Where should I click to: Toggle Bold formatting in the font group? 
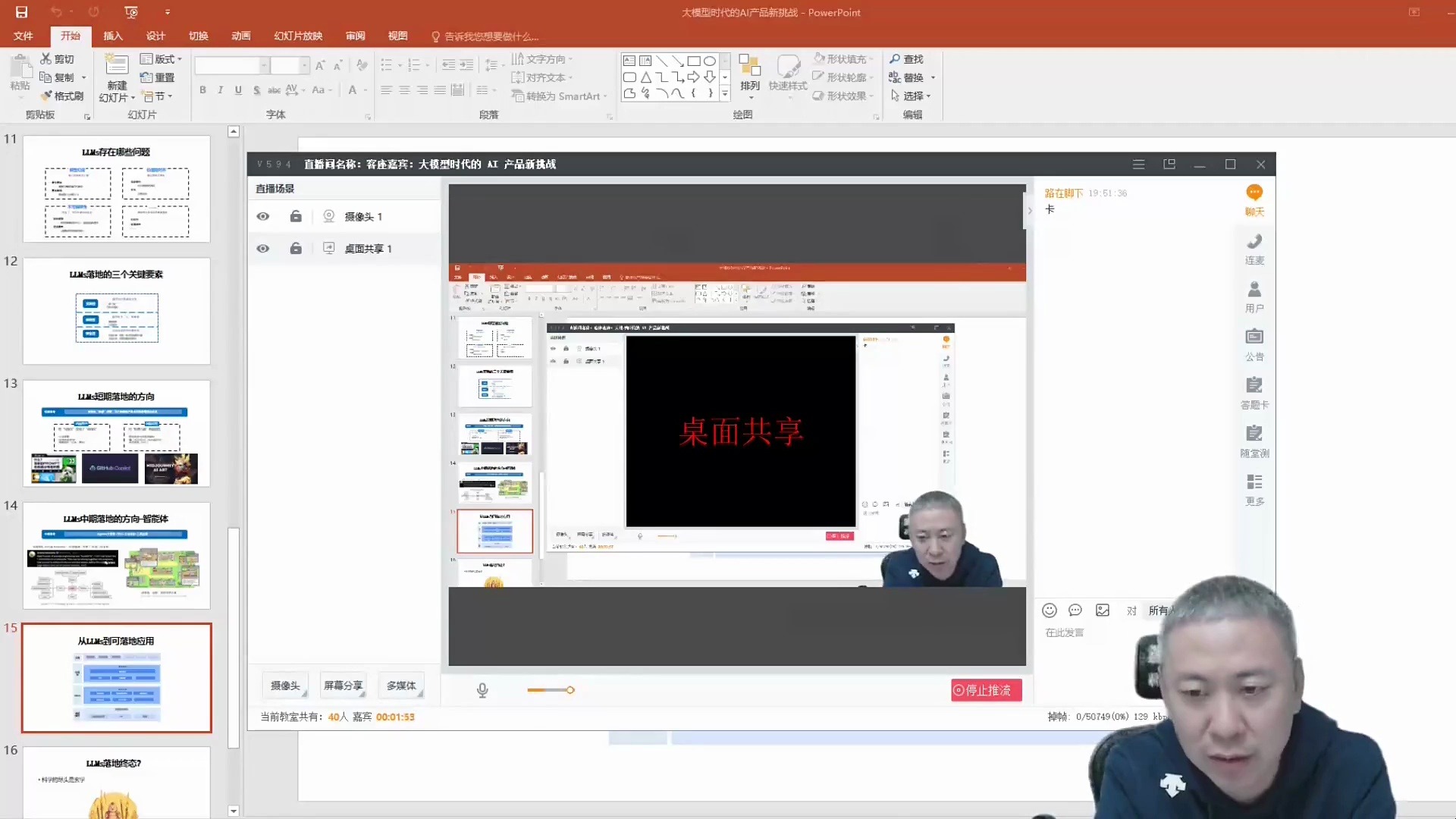coord(202,89)
